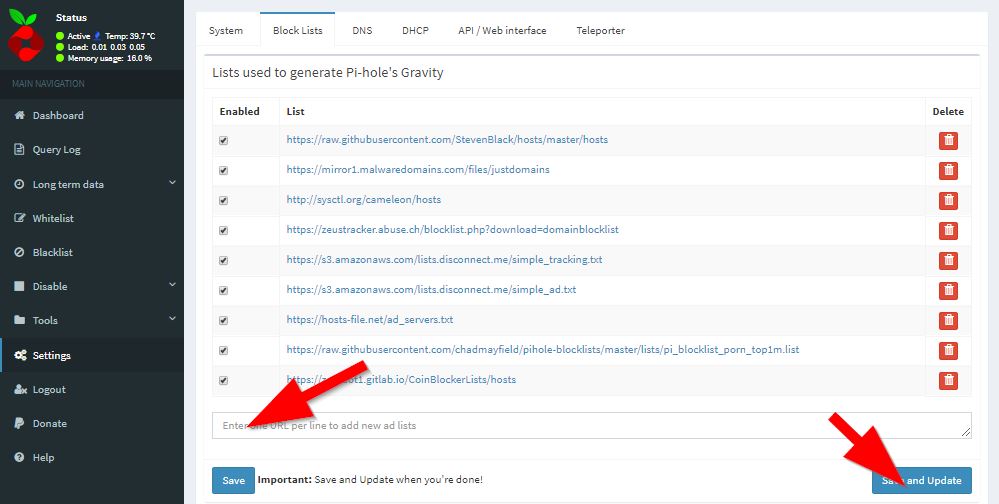Image resolution: width=999 pixels, height=504 pixels.
Task: Click the green Active status text
Action: click(x=79, y=36)
